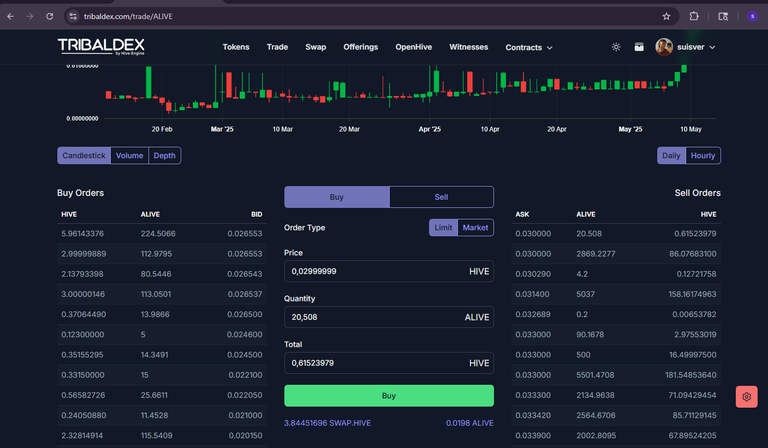Select sell order with ALIVE 5501.4708
The height and width of the screenshot is (448, 768).
coord(616,375)
